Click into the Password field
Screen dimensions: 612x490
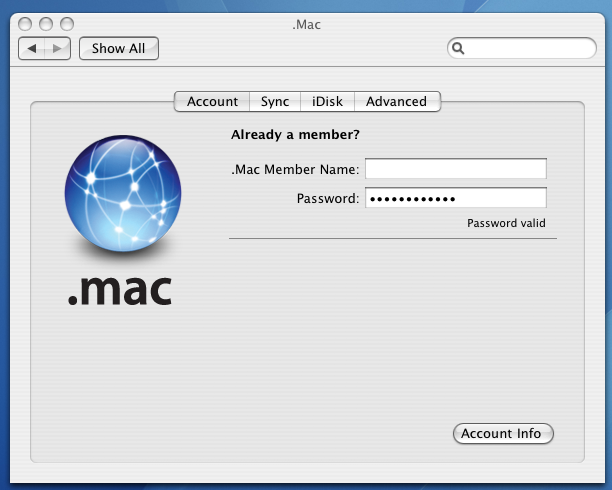456,198
